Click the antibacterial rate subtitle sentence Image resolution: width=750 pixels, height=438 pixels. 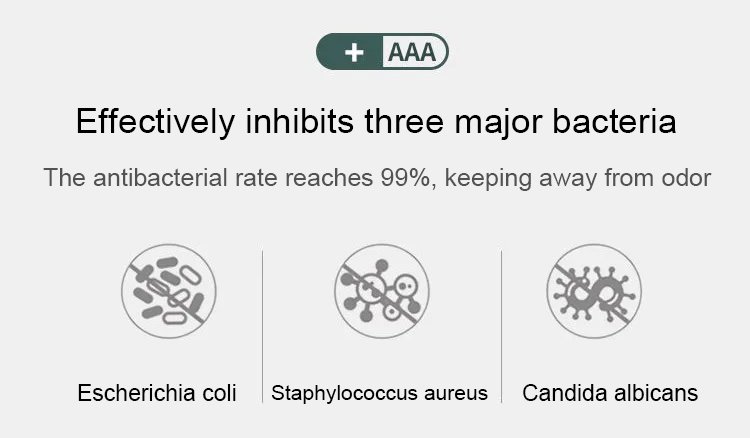(x=377, y=179)
